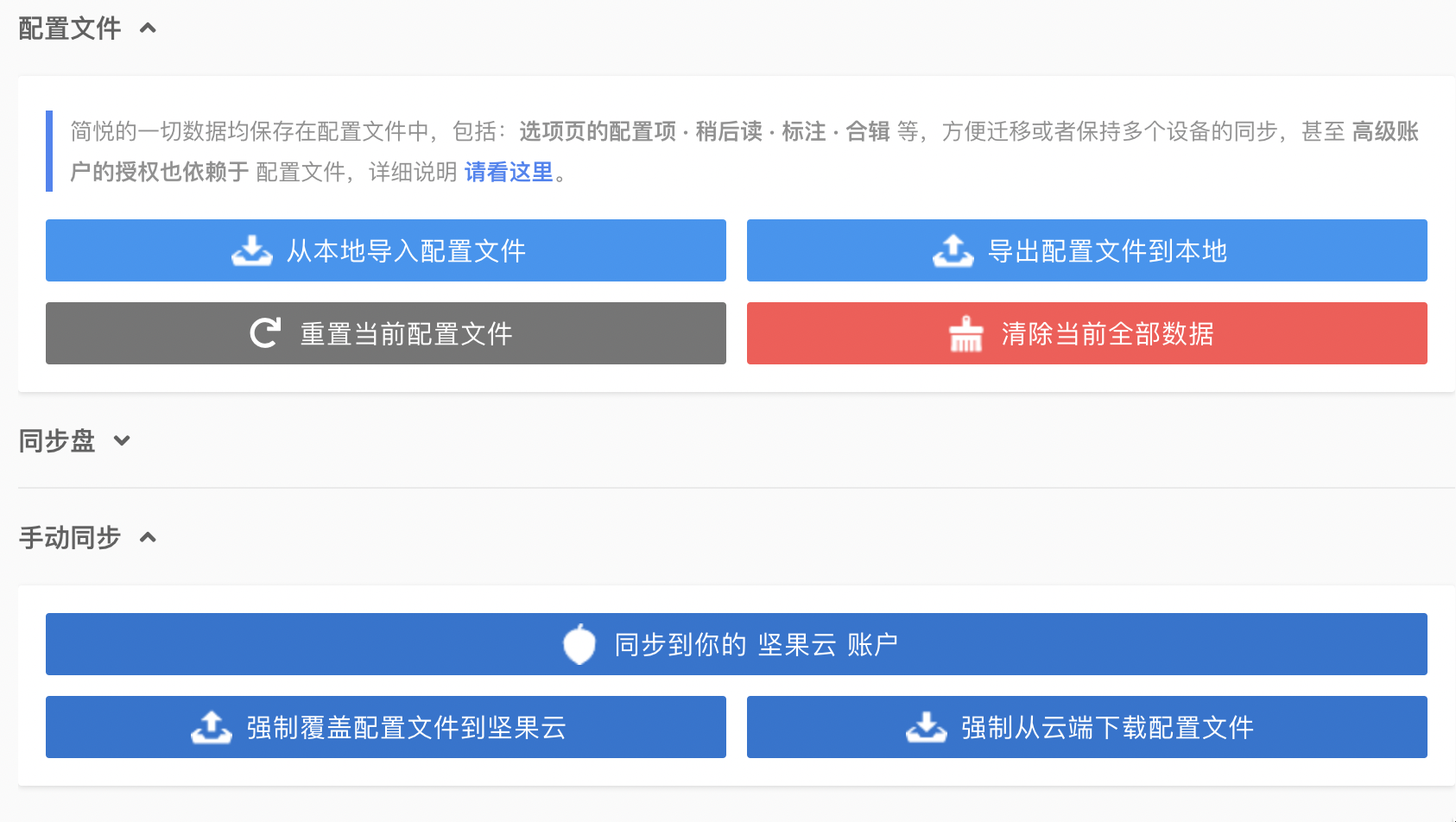Screen dimensions: 1456x822
Task: Collapse the 配置文件 section chevron
Action: pos(148,28)
